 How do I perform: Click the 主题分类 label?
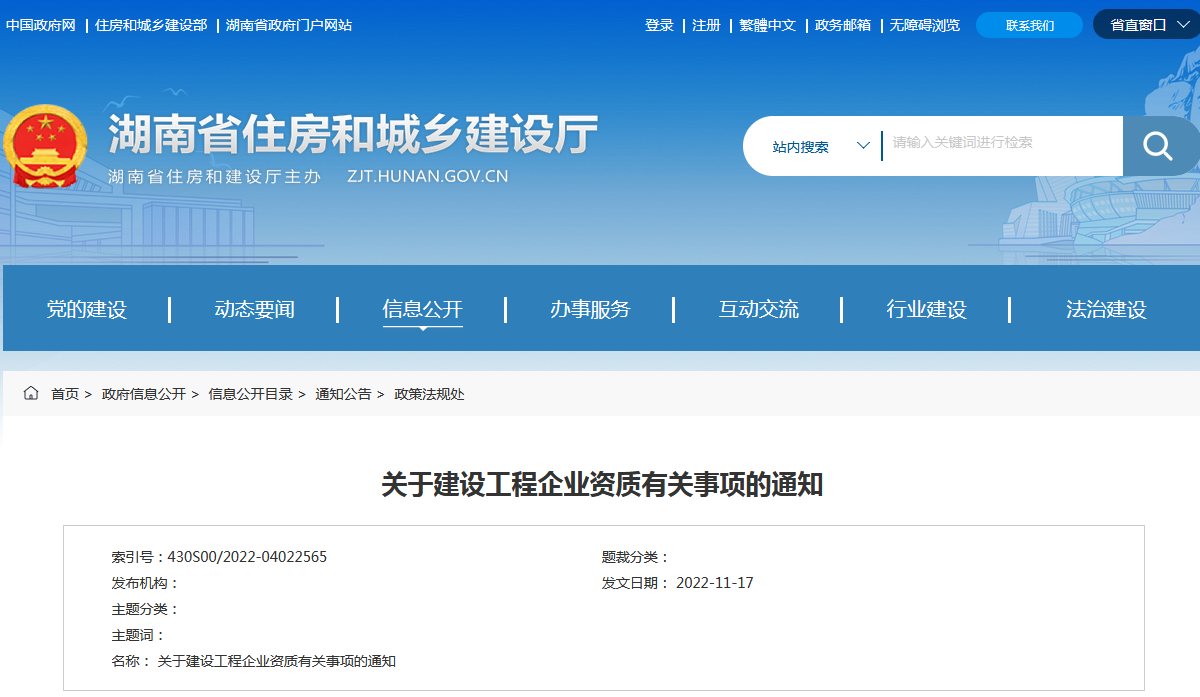point(145,609)
